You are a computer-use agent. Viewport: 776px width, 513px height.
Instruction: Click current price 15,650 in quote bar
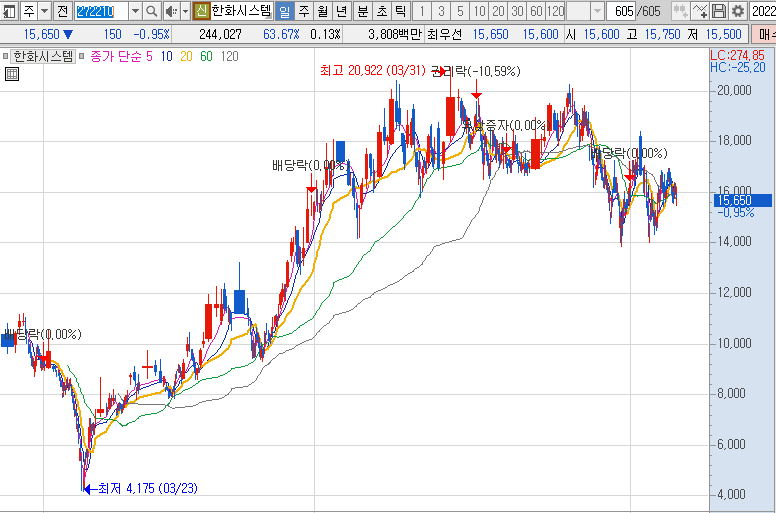42,34
